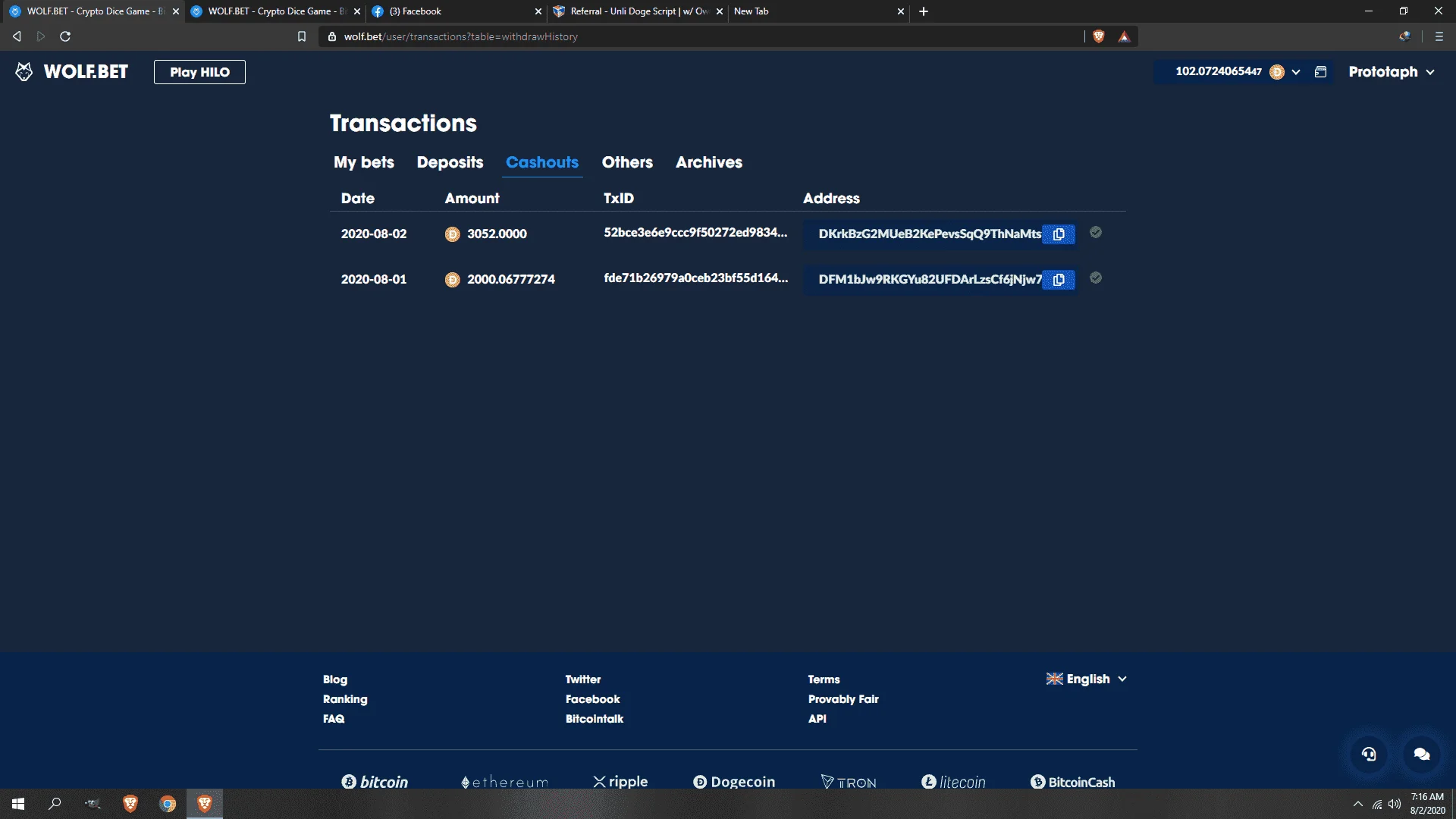1456x819 pixels.
Task: Click the balance 102.0724065447
Action: click(1219, 71)
